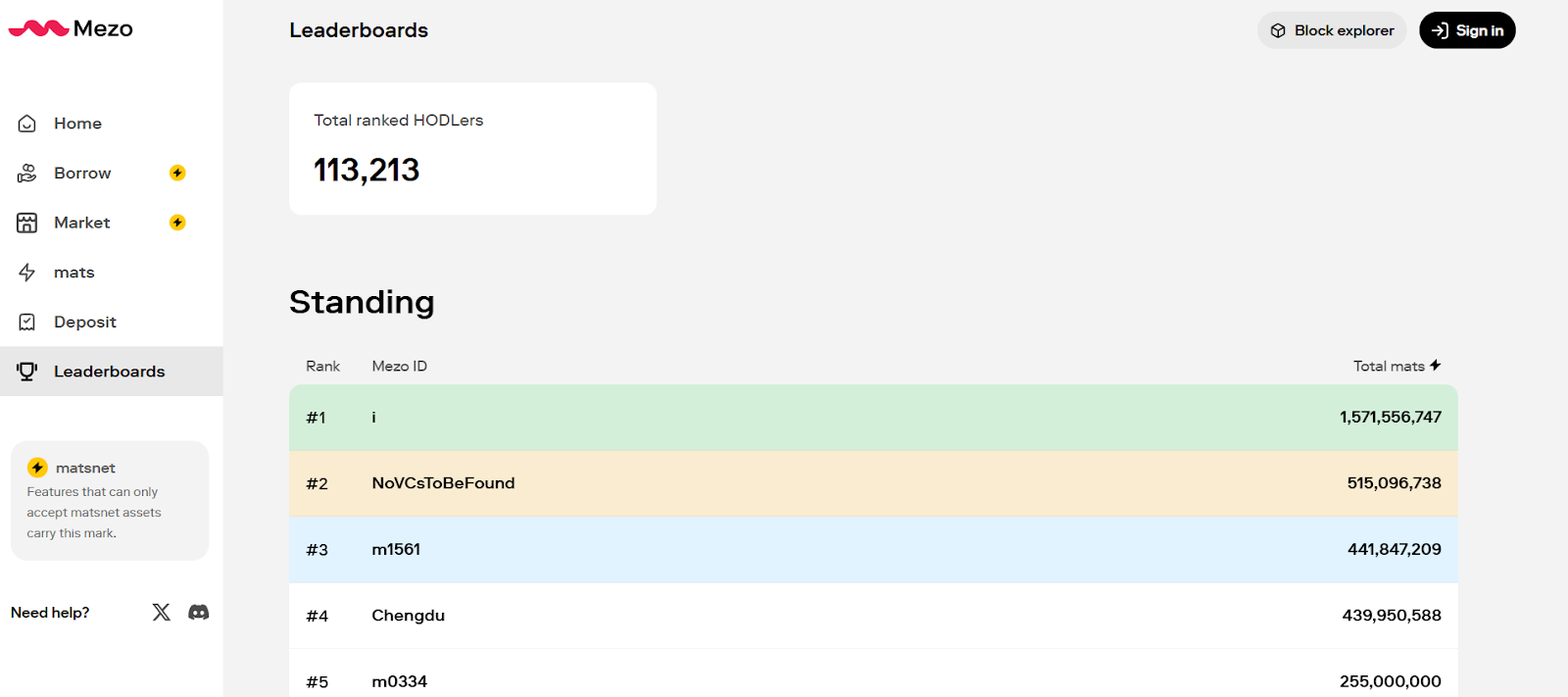The image size is (1568, 697).
Task: Click the 113,213 HODLers count
Action: coord(367,171)
